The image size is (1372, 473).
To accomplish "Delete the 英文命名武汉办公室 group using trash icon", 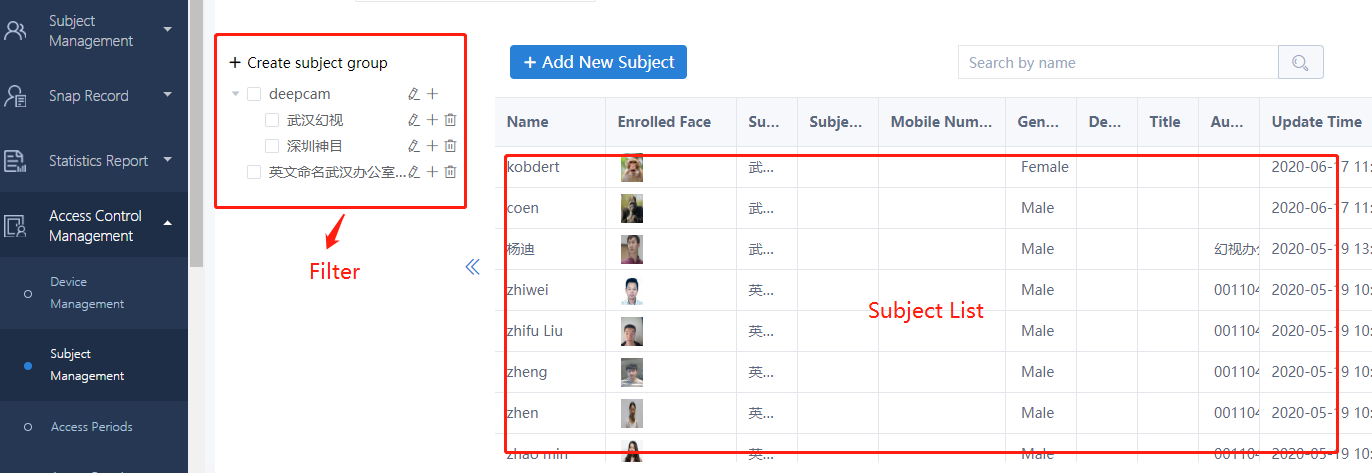I will (x=450, y=172).
